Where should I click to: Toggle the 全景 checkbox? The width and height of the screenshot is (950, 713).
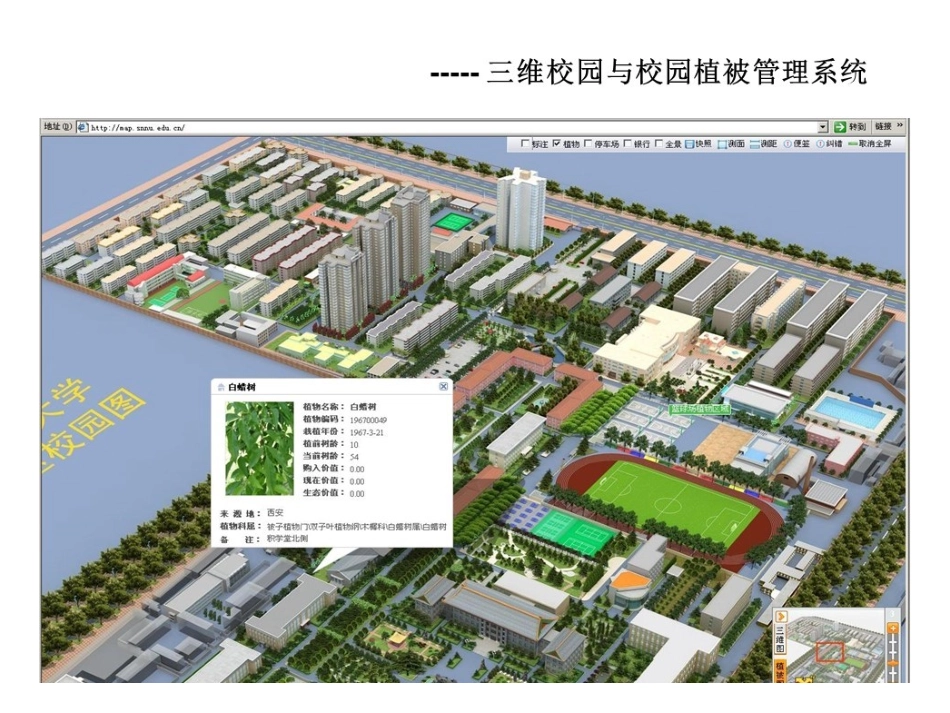[659, 144]
